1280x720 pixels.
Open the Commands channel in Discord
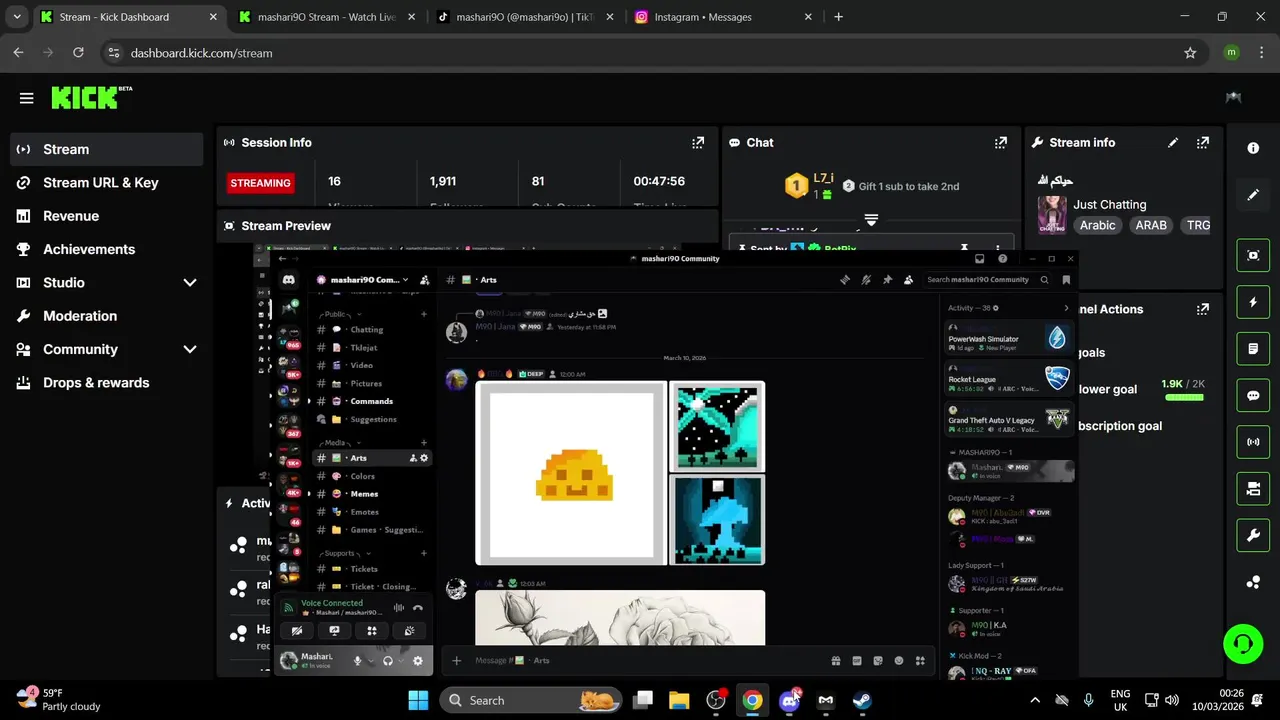[371, 401]
